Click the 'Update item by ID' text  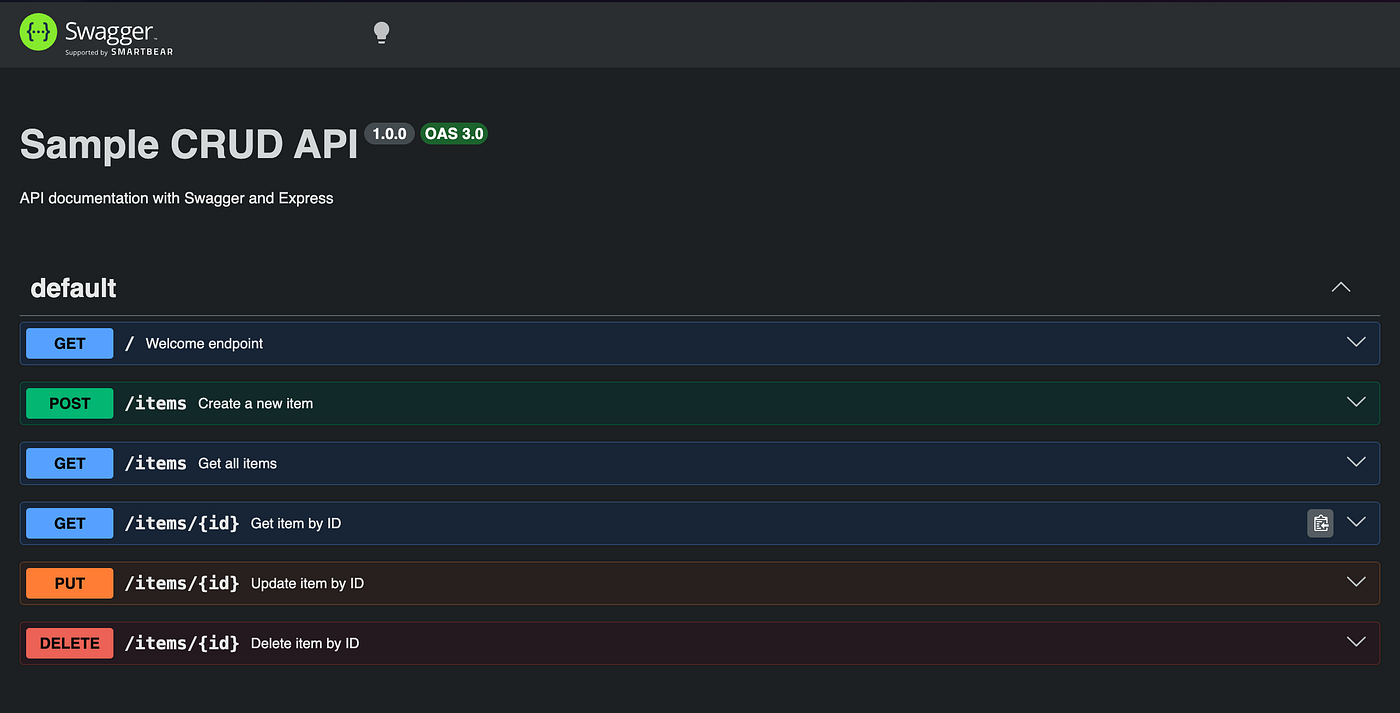click(307, 583)
